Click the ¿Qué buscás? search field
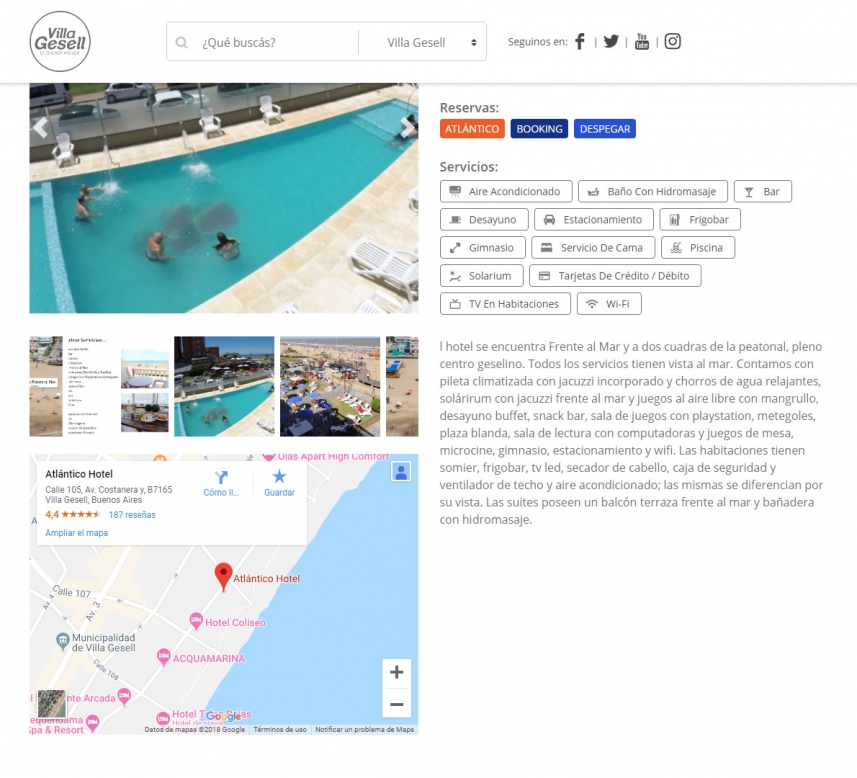 [263, 42]
